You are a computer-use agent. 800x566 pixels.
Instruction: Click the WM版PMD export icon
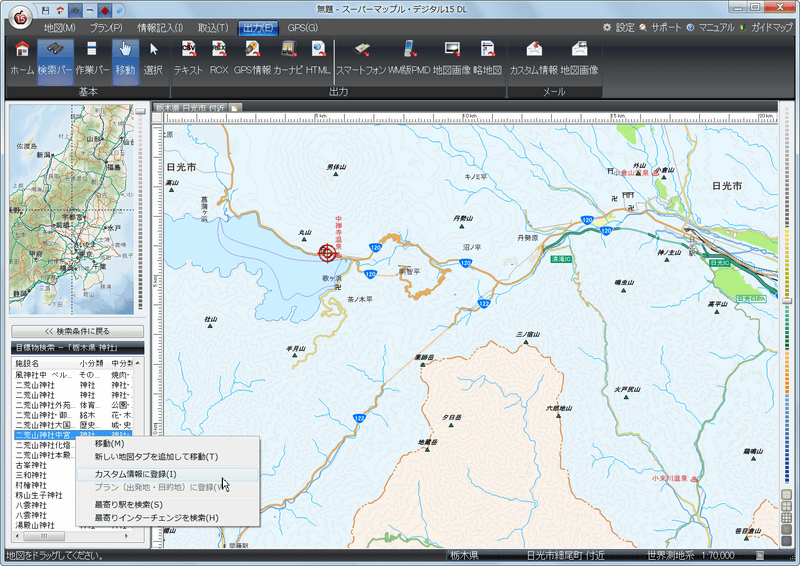(x=409, y=59)
